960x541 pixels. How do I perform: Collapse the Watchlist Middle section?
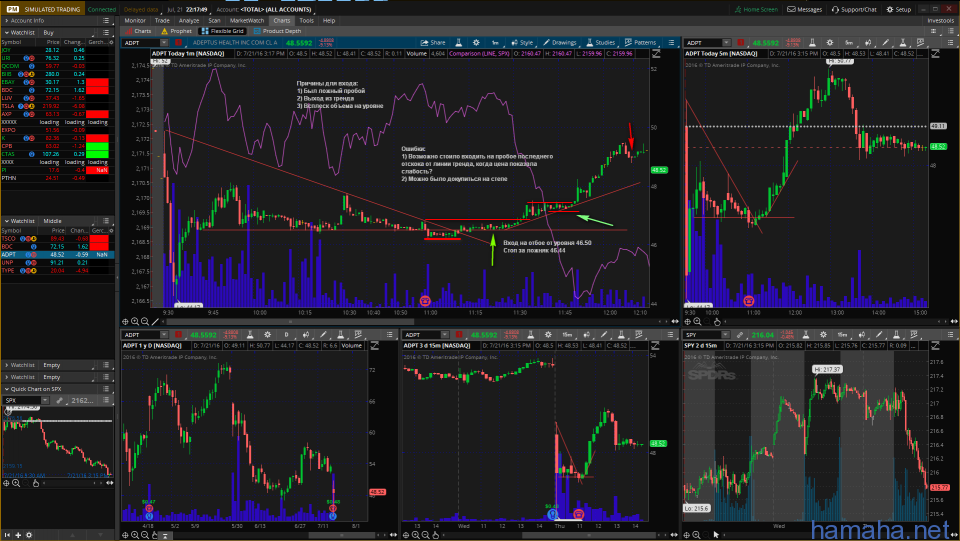7,221
